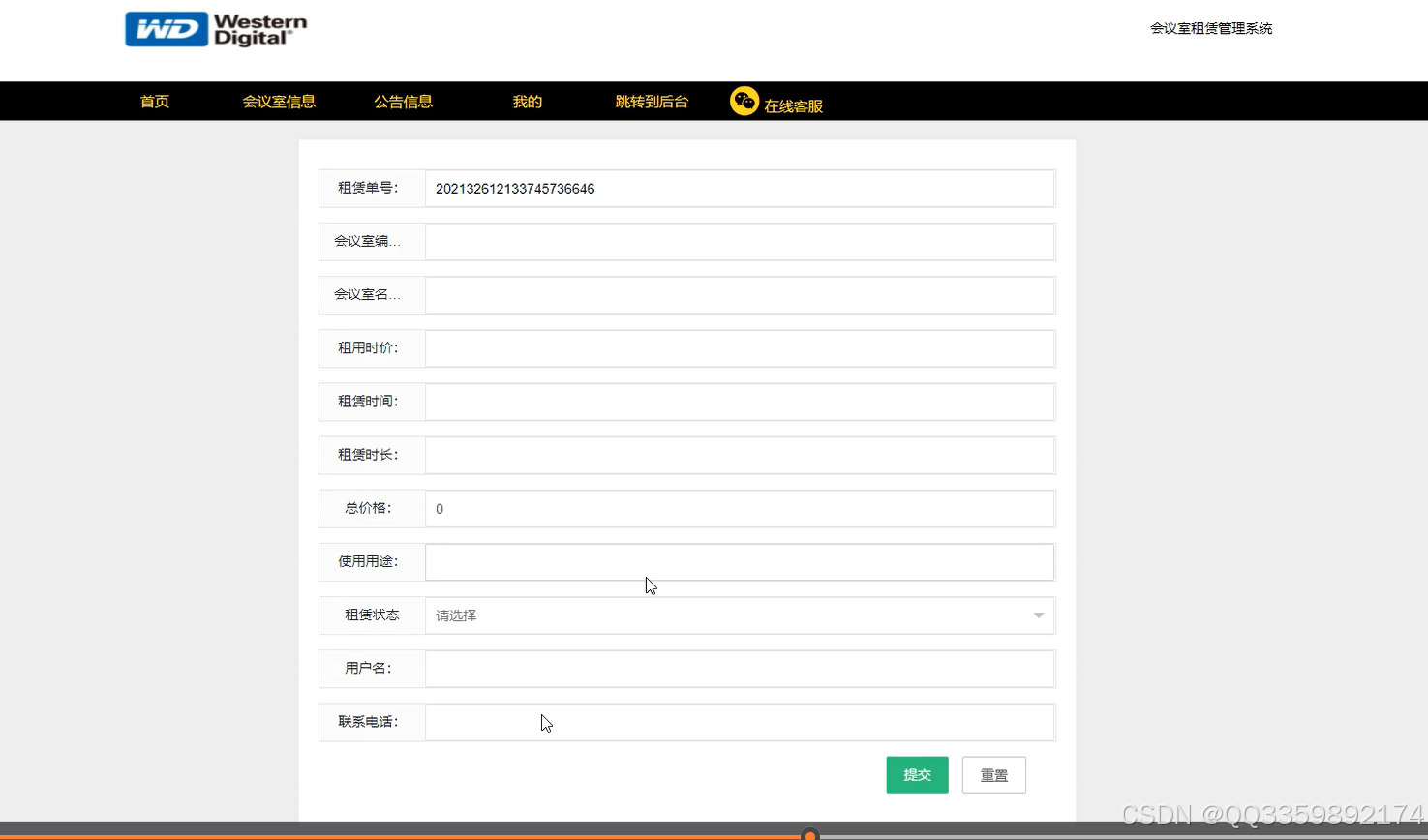Image resolution: width=1428 pixels, height=840 pixels.
Task: Click the 租赁时间 label
Action: click(x=368, y=401)
